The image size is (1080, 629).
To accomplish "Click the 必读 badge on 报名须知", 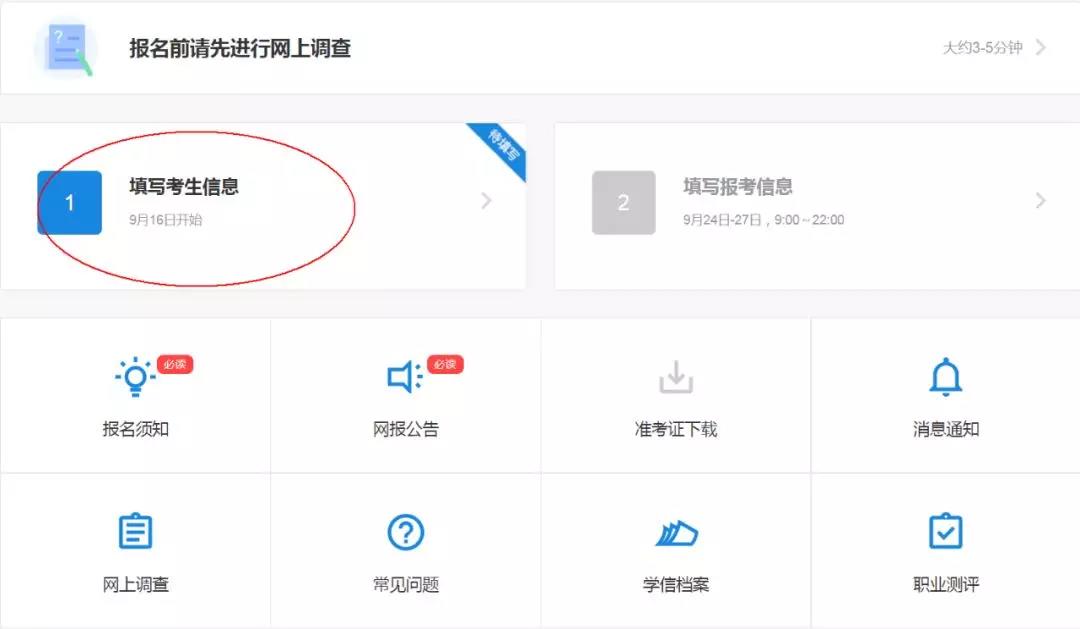I will pos(174,365).
